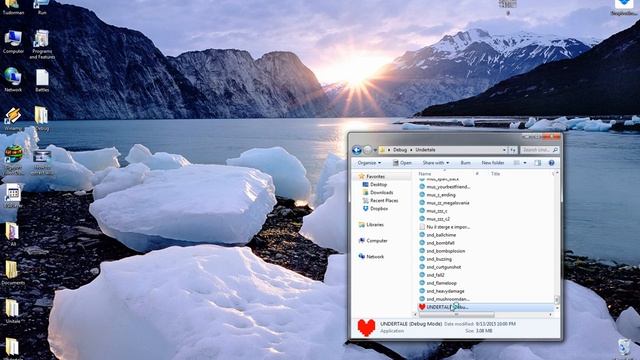Click the blue Help icon

pyautogui.click(x=551, y=163)
